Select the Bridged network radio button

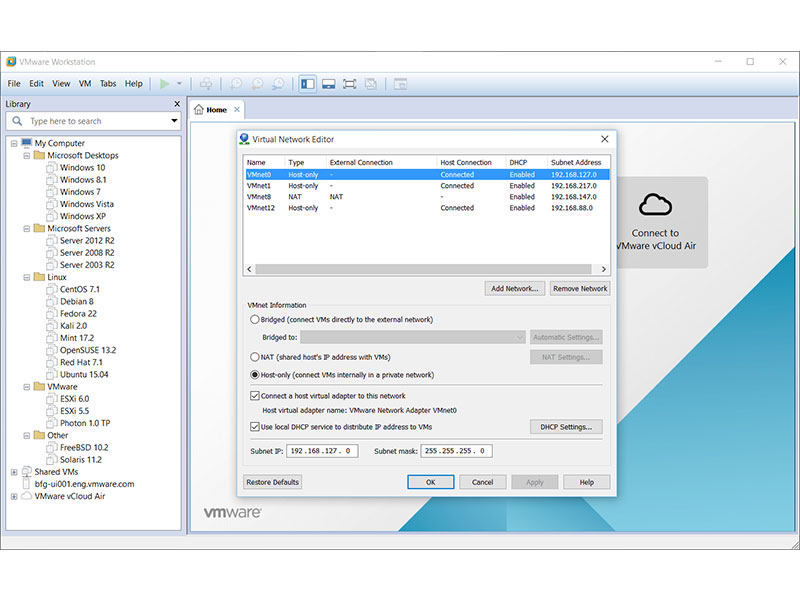pyautogui.click(x=255, y=319)
